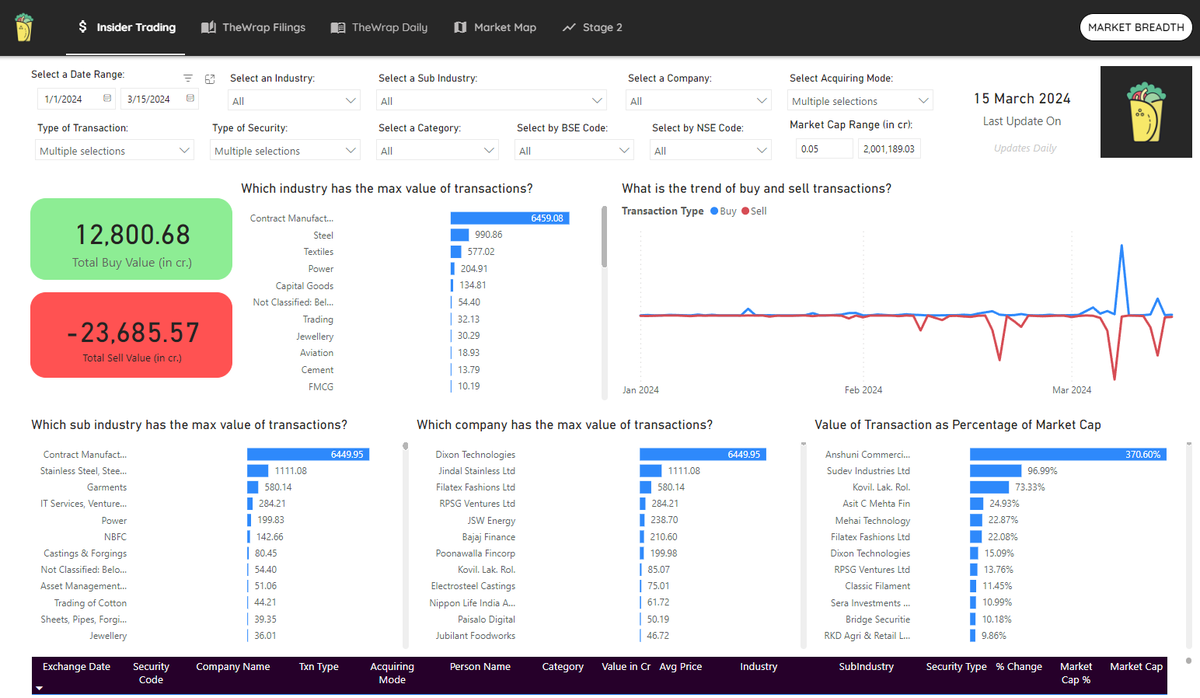
Task: Expand the Select an Industry dropdown
Action: pyautogui.click(x=294, y=101)
